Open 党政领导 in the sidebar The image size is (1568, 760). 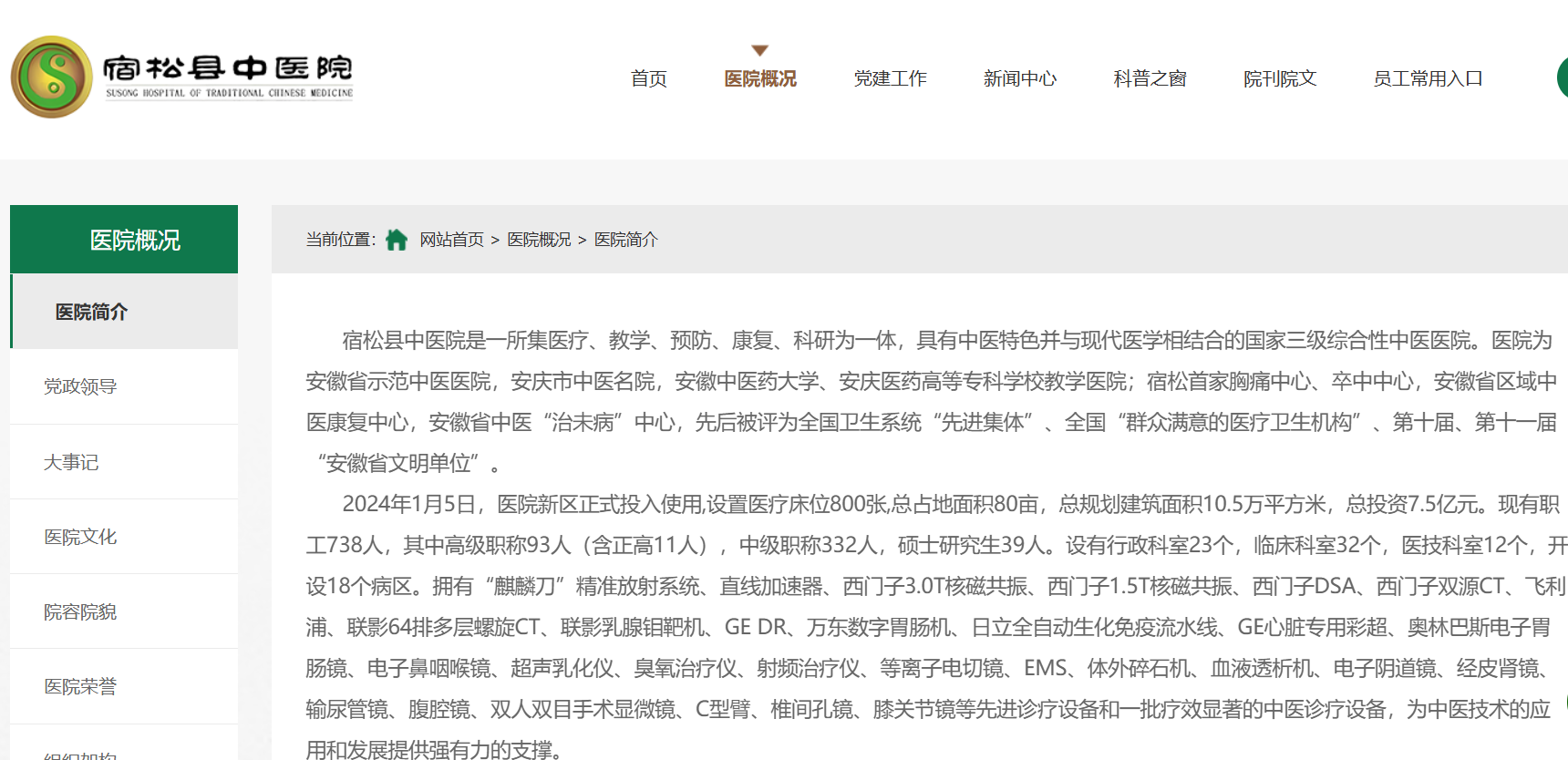(x=124, y=386)
